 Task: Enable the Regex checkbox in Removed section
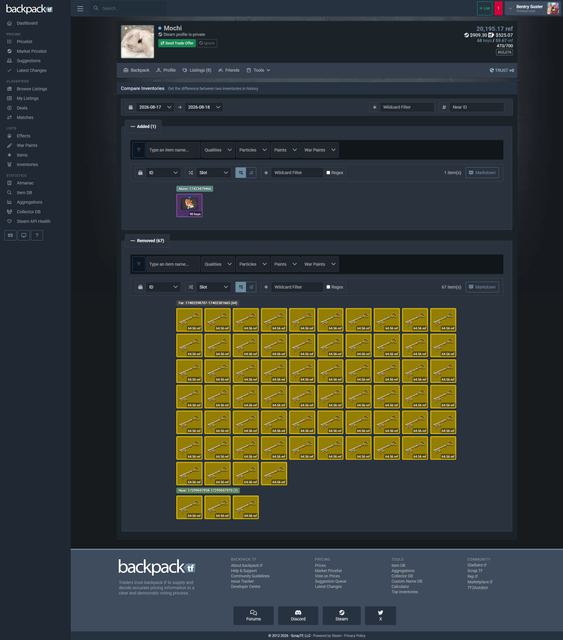click(x=328, y=287)
